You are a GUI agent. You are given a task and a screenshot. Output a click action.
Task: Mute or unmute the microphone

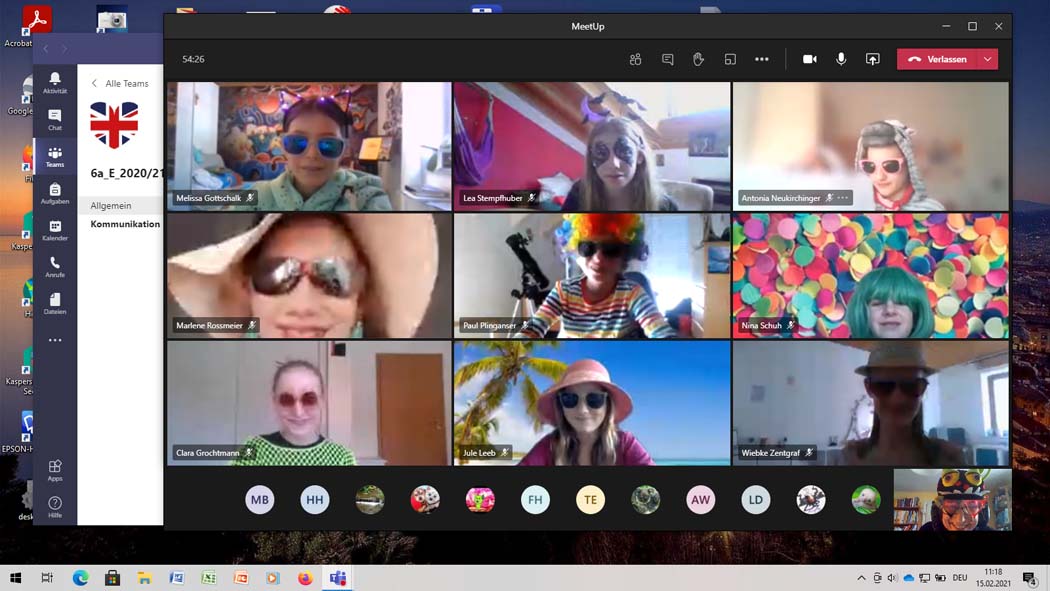(x=841, y=60)
